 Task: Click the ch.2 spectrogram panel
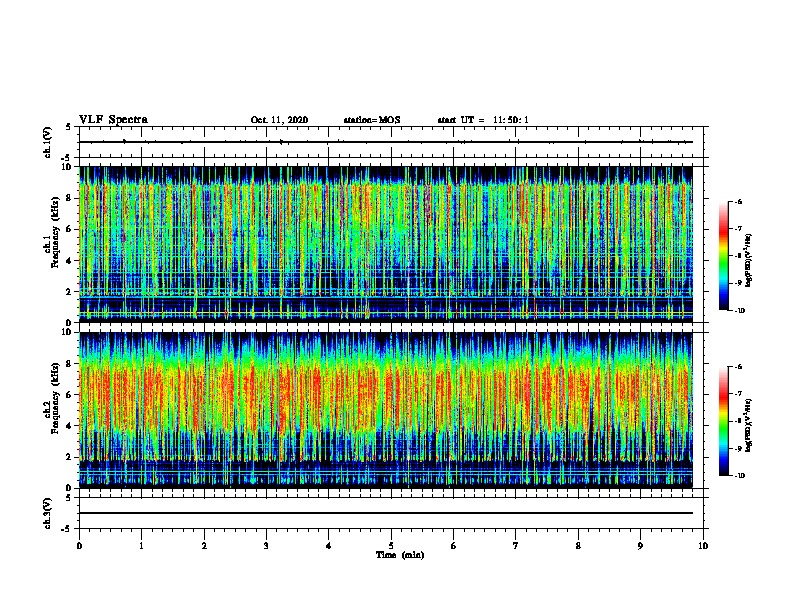point(386,410)
